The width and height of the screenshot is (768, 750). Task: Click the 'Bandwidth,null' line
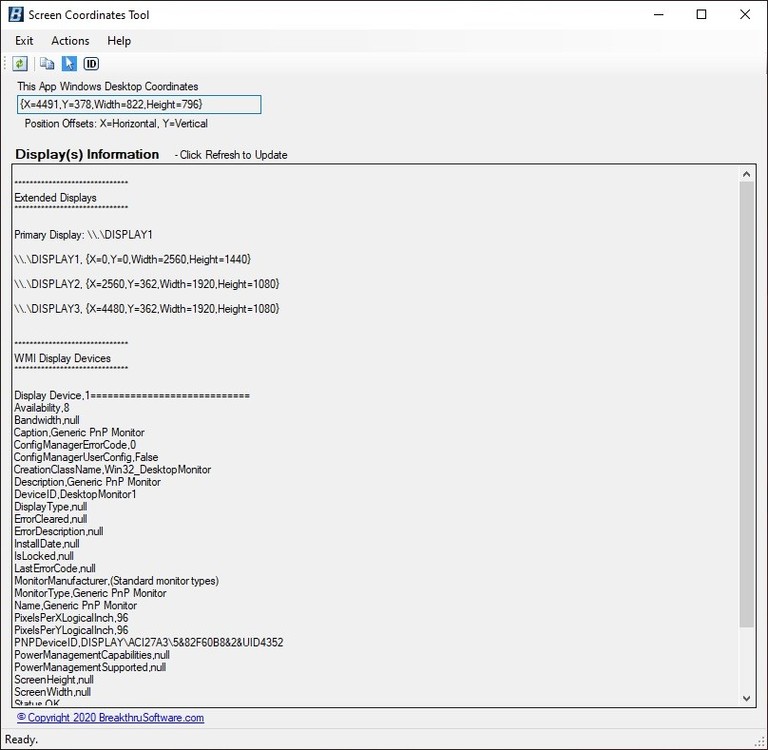[47, 420]
